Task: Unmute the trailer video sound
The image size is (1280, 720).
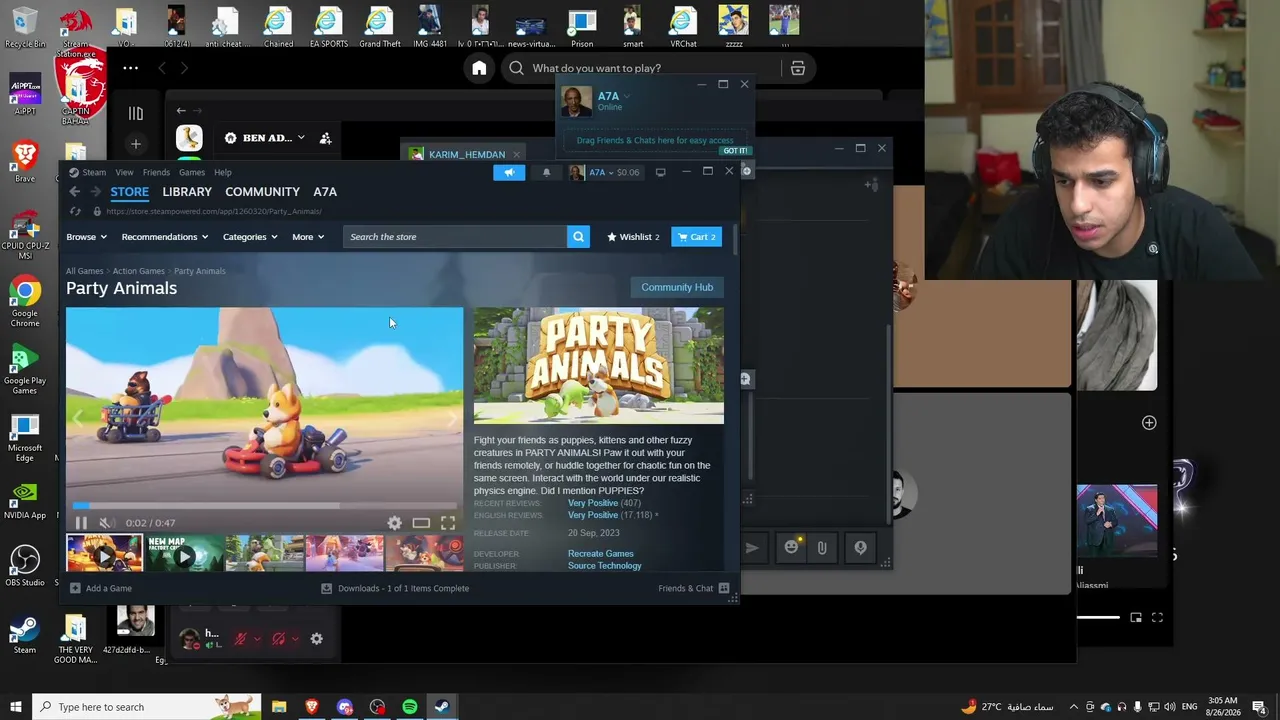Action: point(106,523)
